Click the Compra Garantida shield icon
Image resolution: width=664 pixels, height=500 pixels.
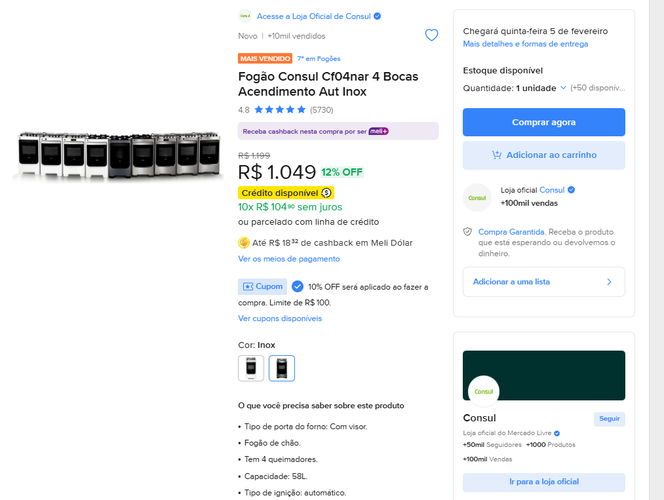pyautogui.click(x=468, y=232)
